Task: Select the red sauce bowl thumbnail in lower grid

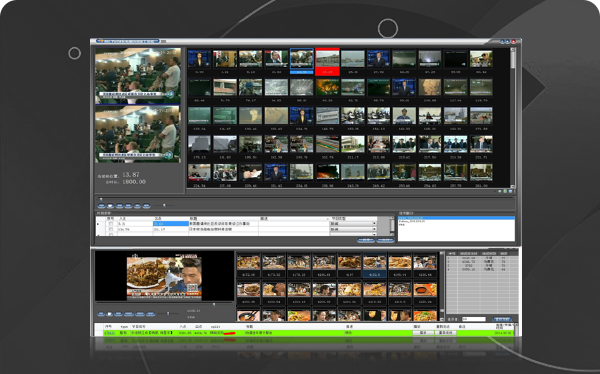Action: point(425,290)
